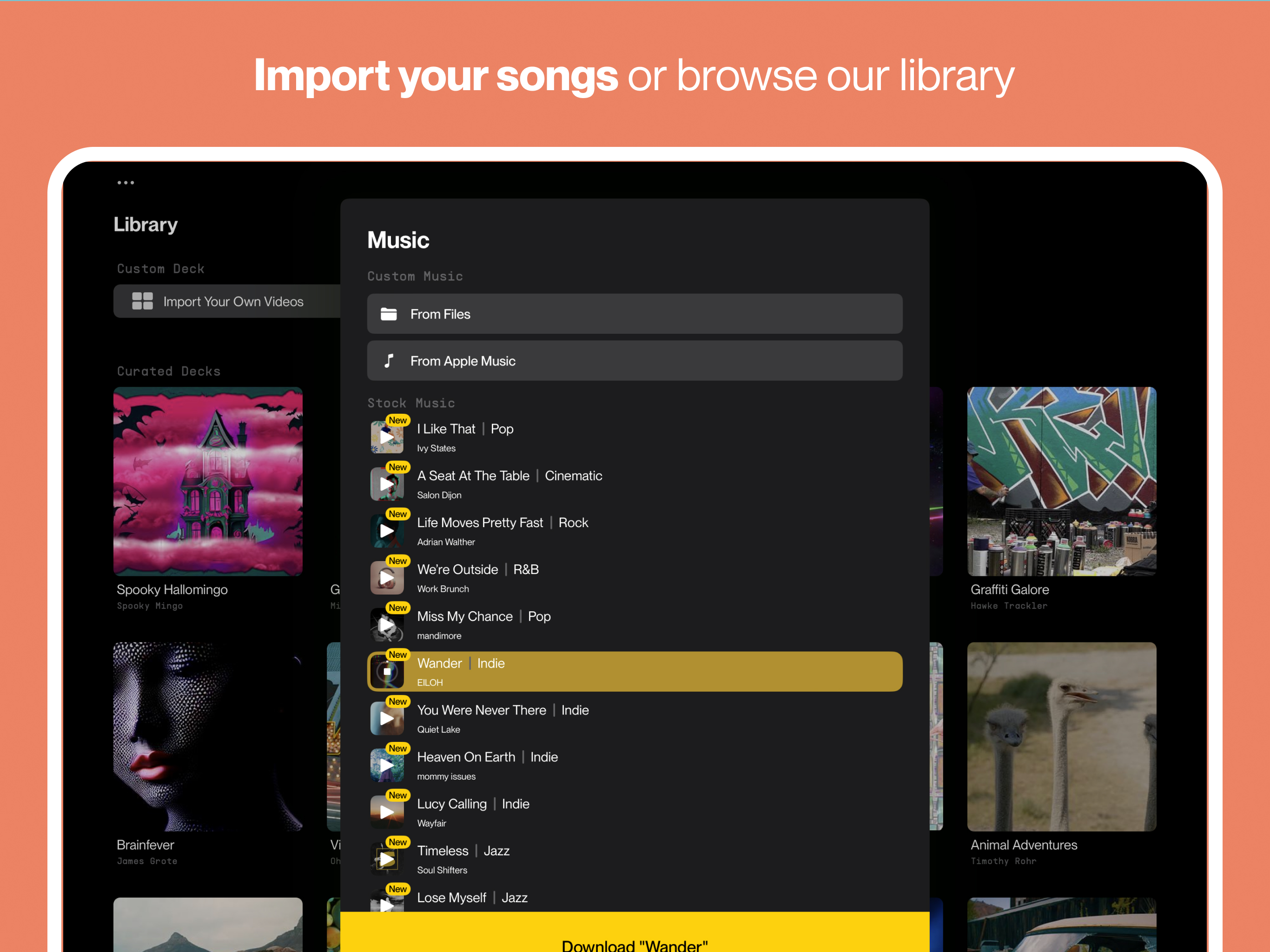Click artist name Adrian Walther
The height and width of the screenshot is (952, 1270).
tap(446, 542)
